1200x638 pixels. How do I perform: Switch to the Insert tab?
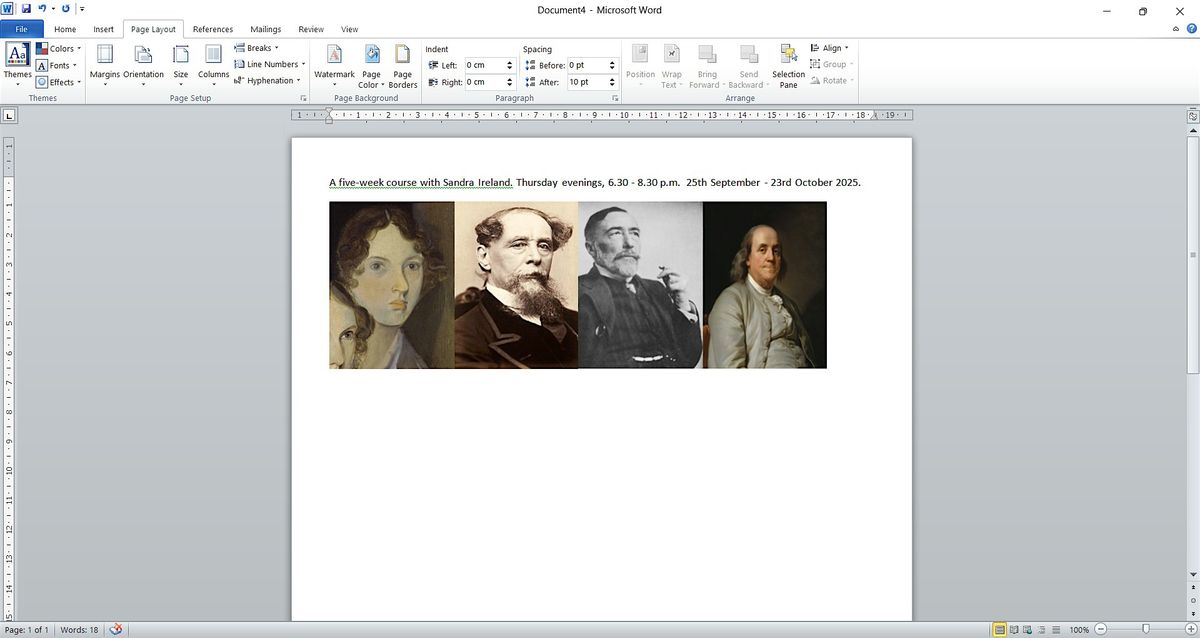(x=103, y=30)
